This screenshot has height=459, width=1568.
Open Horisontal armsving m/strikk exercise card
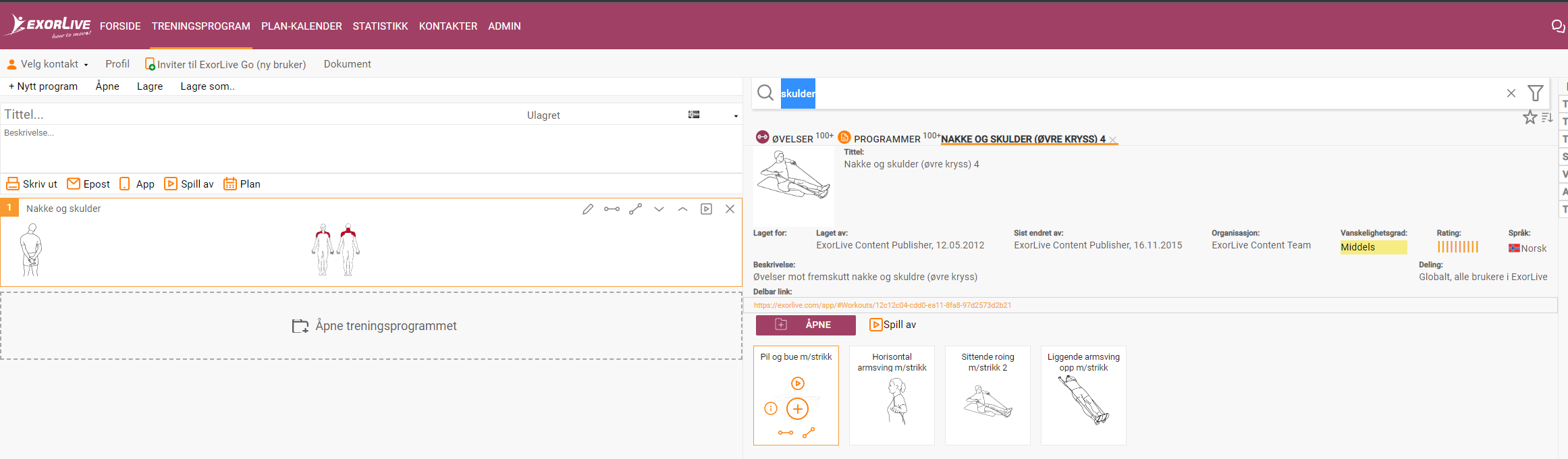(x=892, y=396)
